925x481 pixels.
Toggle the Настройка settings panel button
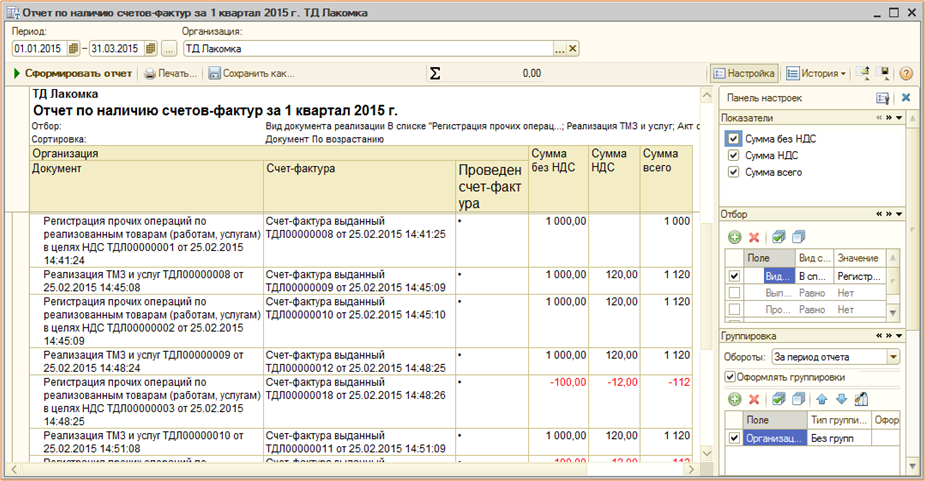pyautogui.click(x=744, y=73)
